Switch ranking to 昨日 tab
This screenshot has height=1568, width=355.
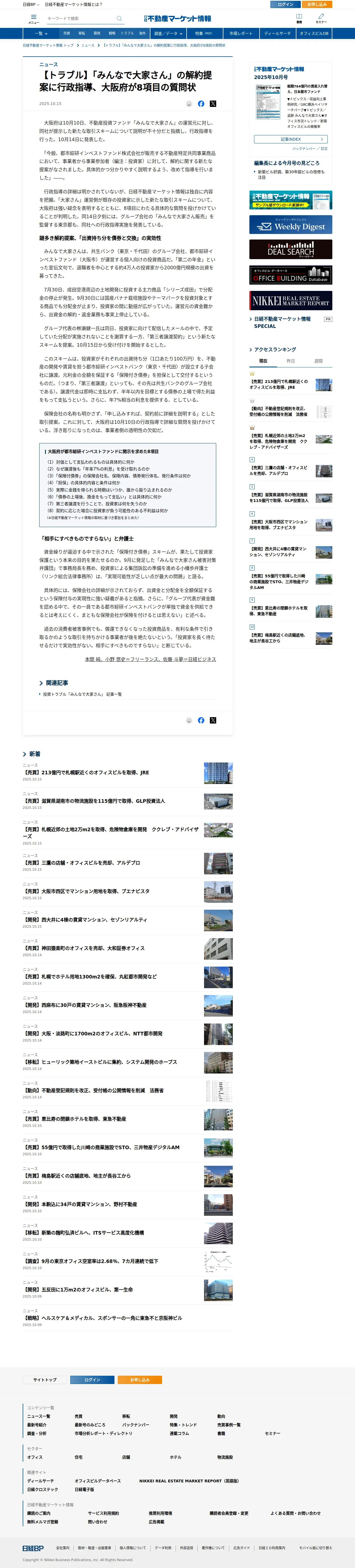(x=291, y=361)
